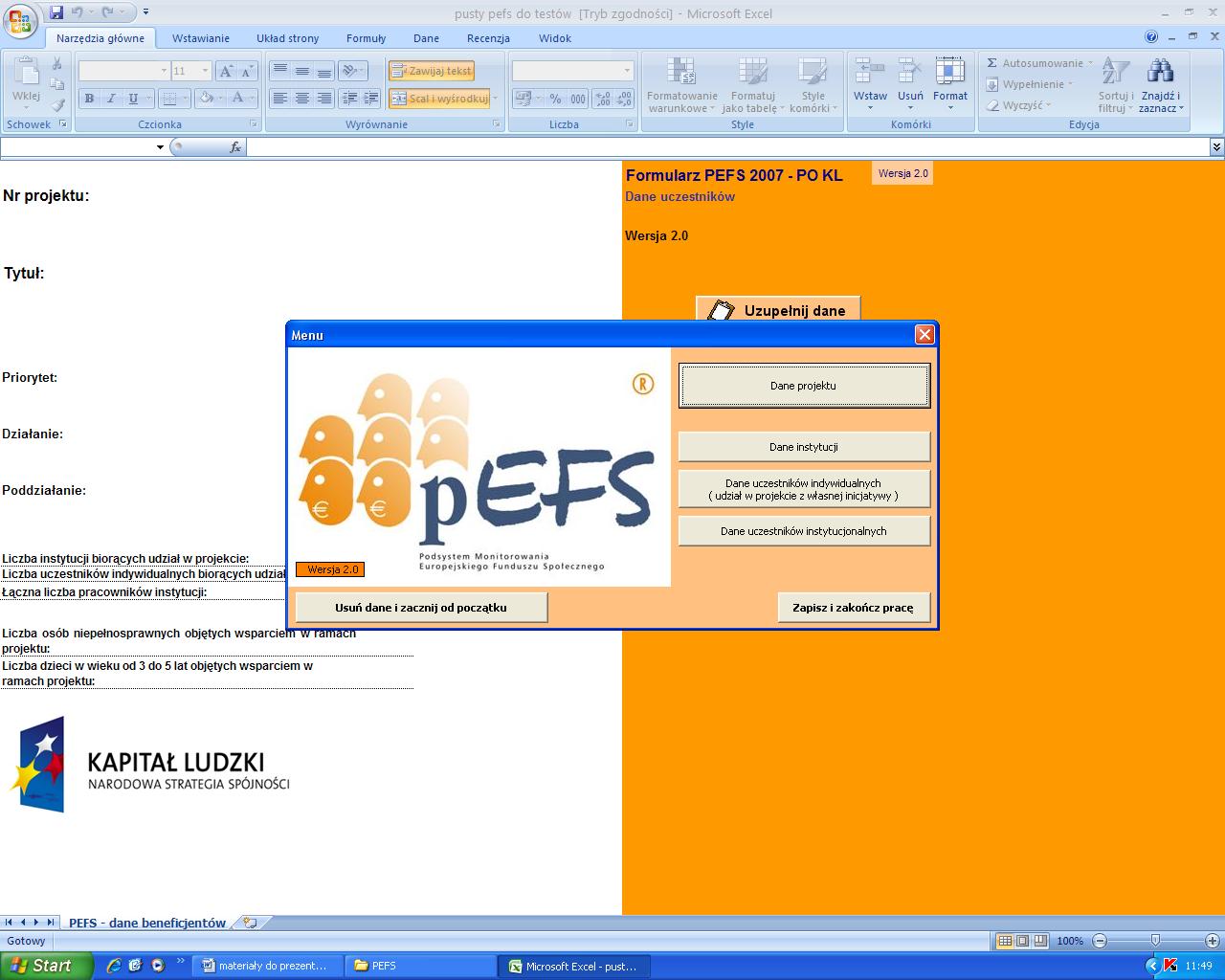This screenshot has height=980, width=1225.
Task: Click the Format Painter brush icon
Action: coord(57,104)
